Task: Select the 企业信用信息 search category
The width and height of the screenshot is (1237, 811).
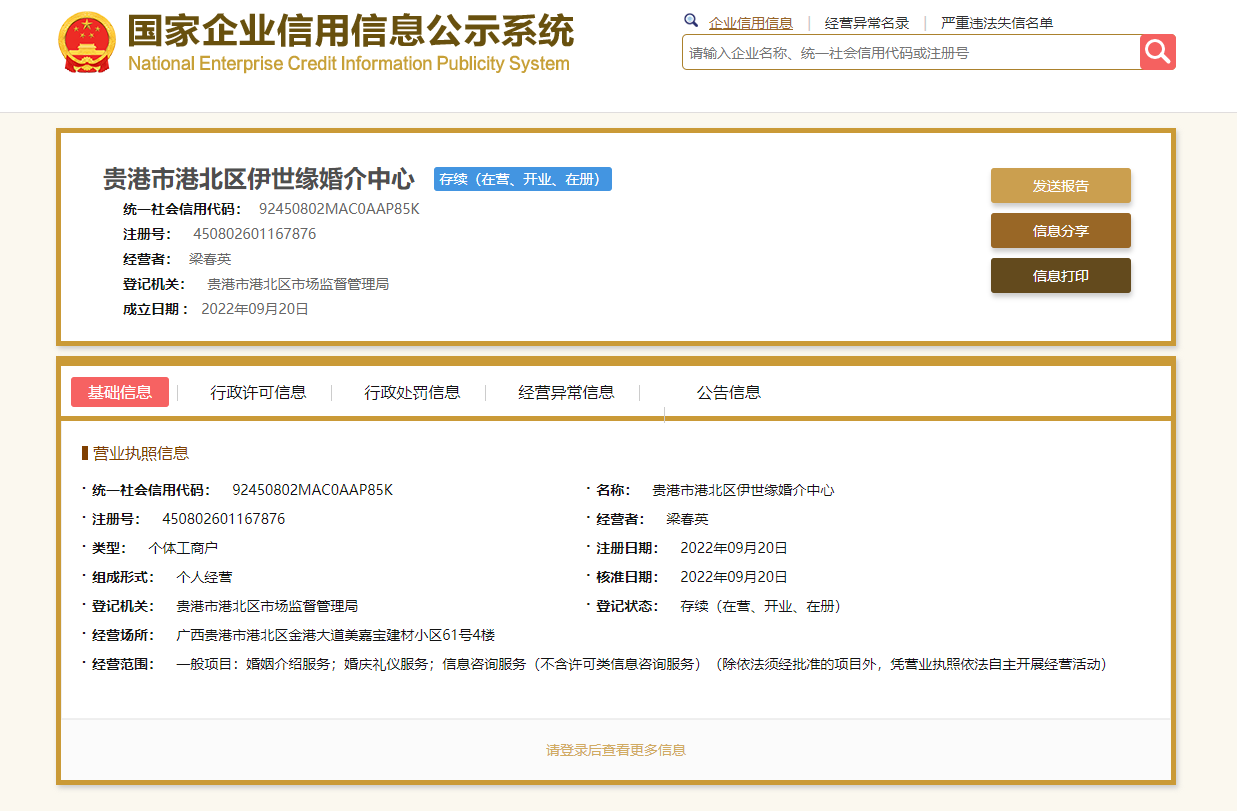Action: pos(751,23)
